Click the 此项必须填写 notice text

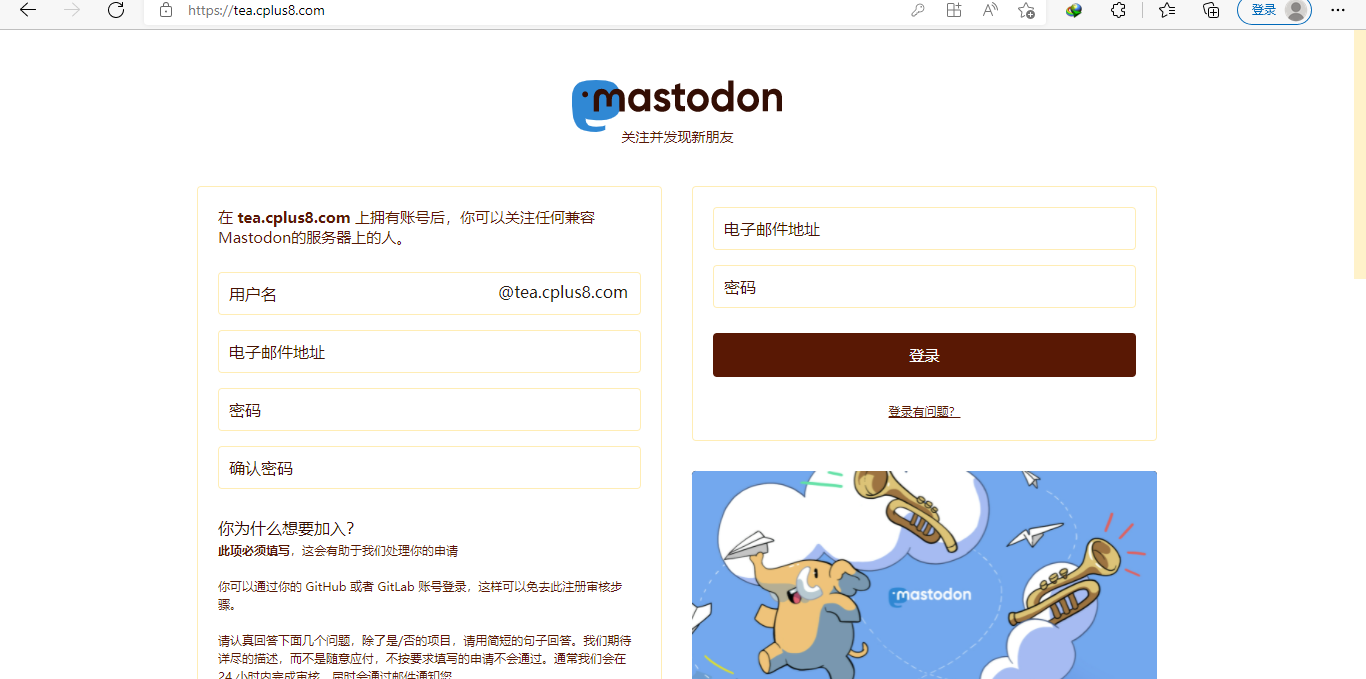254,551
